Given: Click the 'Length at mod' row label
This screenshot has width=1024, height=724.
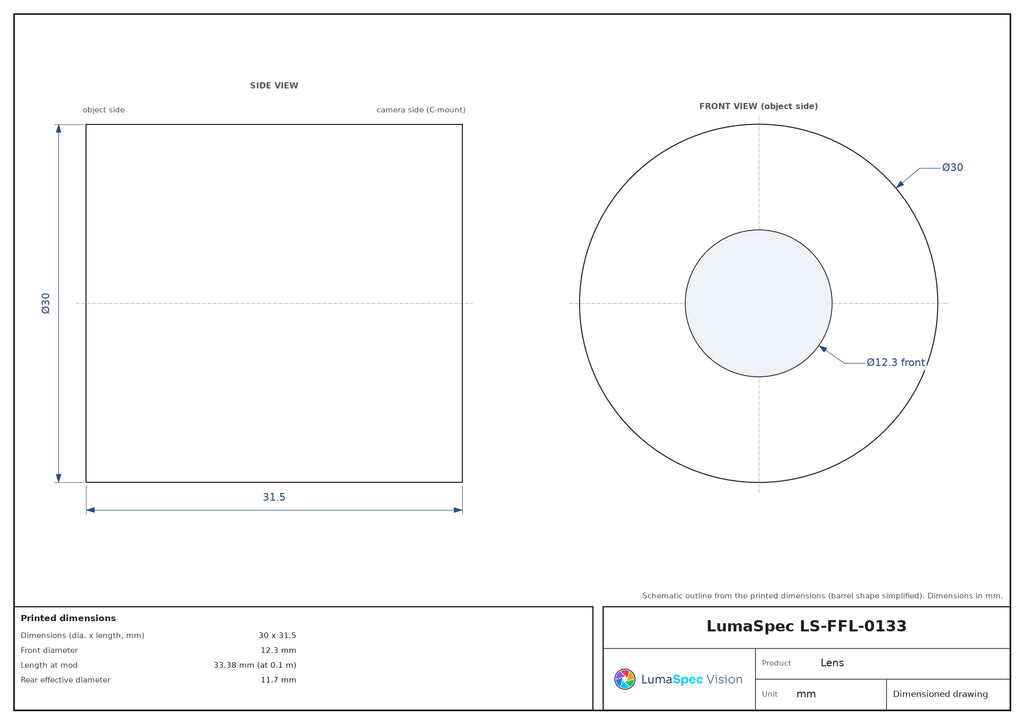Looking at the screenshot, I should click(x=49, y=665).
